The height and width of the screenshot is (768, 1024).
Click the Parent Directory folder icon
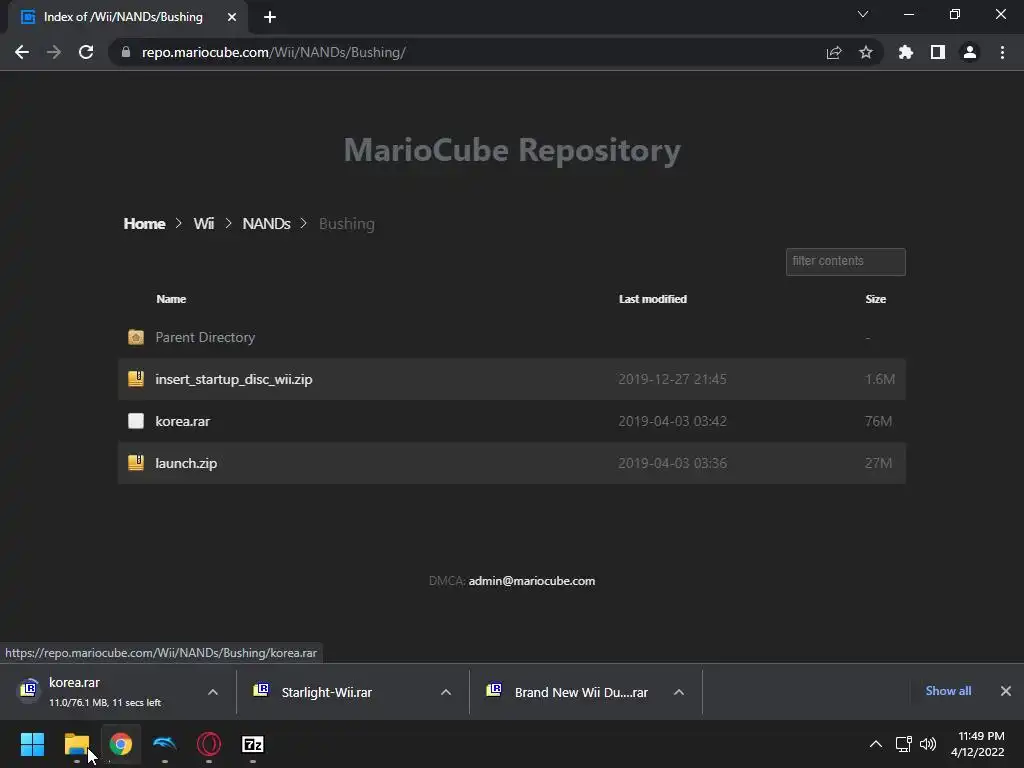[x=136, y=337]
